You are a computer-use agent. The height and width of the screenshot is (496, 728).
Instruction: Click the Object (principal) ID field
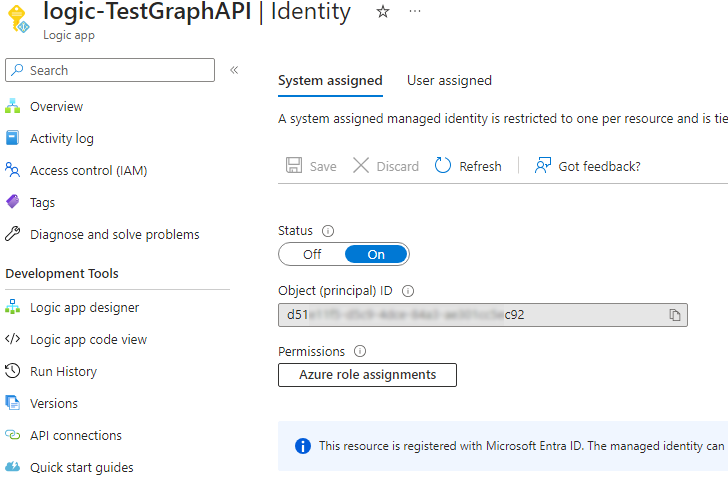[x=482, y=315]
